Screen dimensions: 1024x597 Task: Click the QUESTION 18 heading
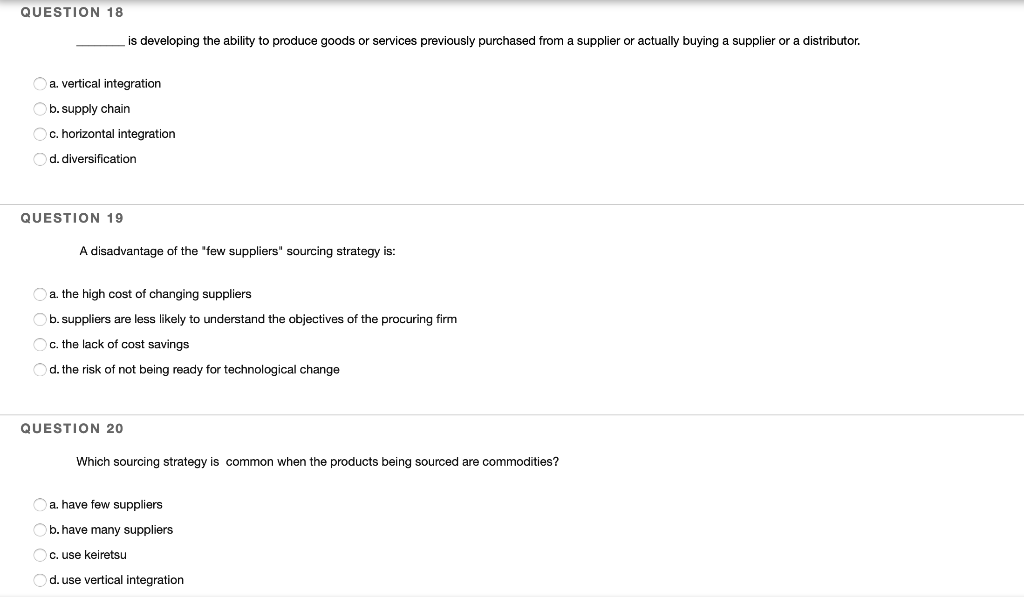coord(71,12)
